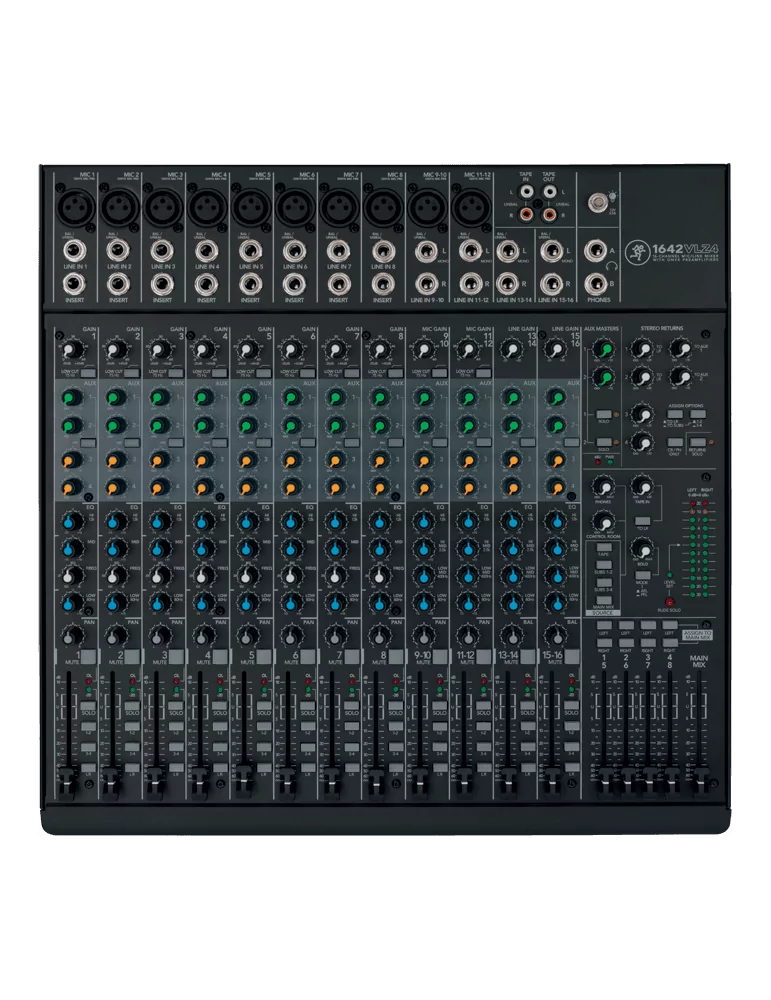Viewport: 771px width, 1000px height.
Task: Click the Gain knob on channel 3
Action: [x=159, y=349]
